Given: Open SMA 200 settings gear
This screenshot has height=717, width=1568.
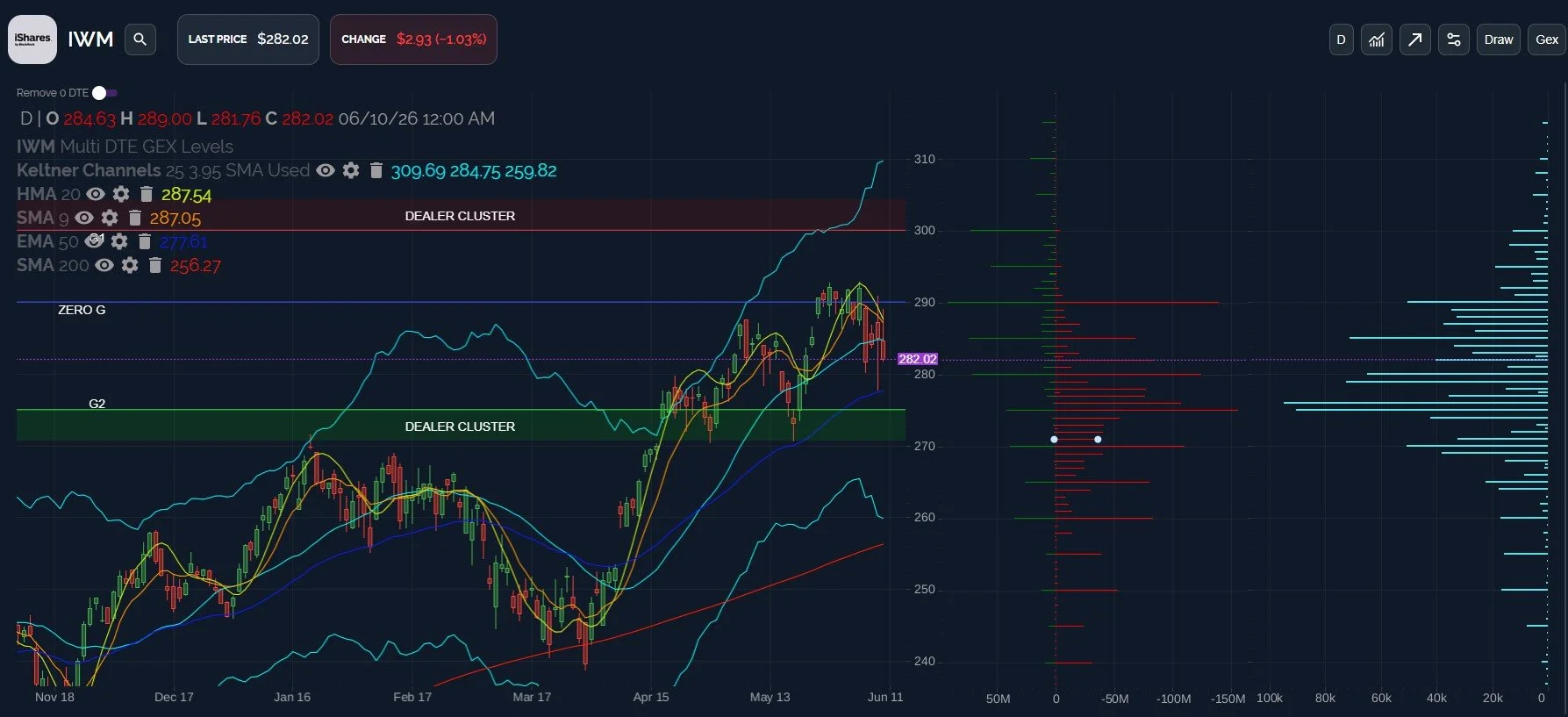Looking at the screenshot, I should tap(130, 265).
